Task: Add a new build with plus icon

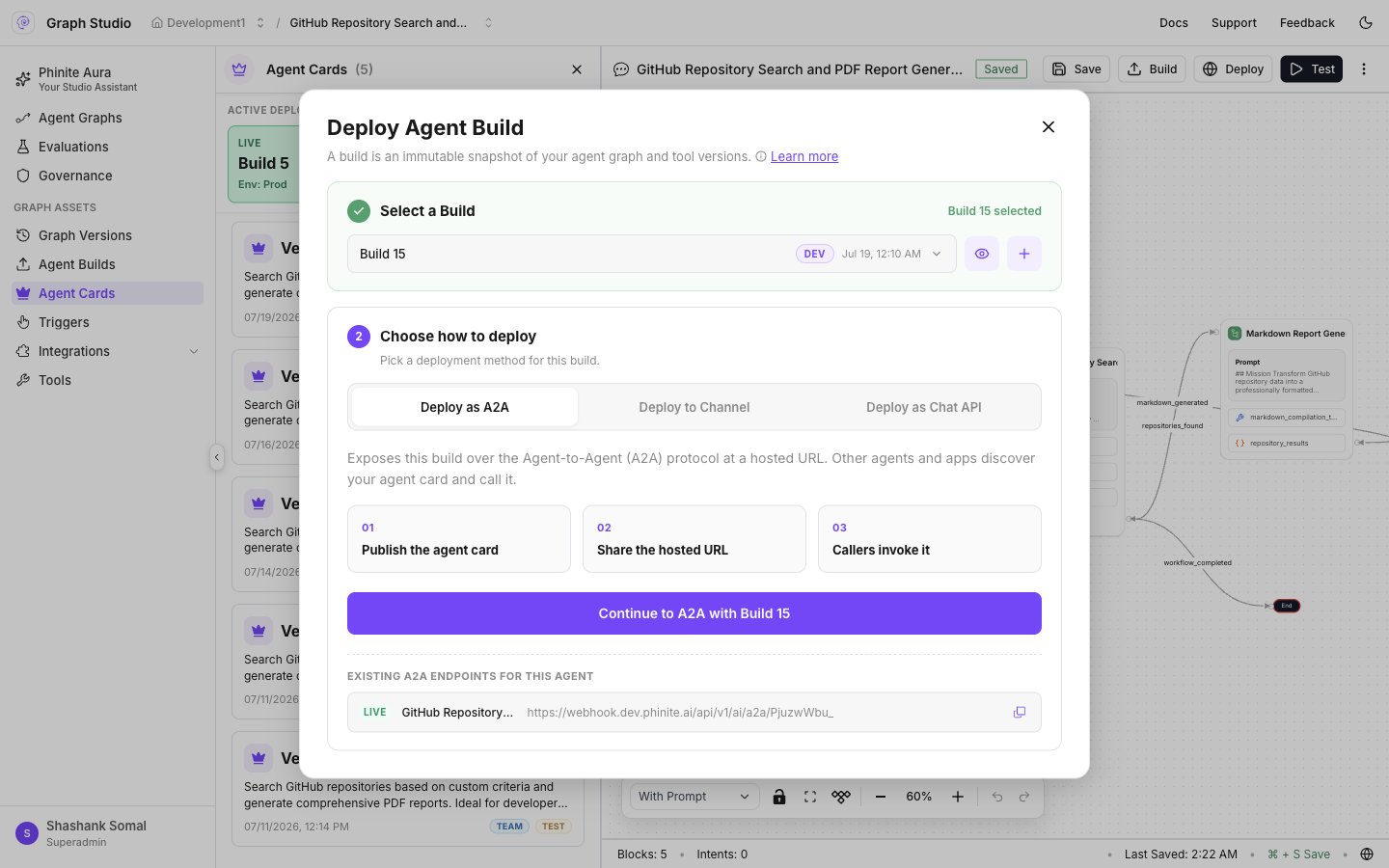Action: coord(1024,254)
